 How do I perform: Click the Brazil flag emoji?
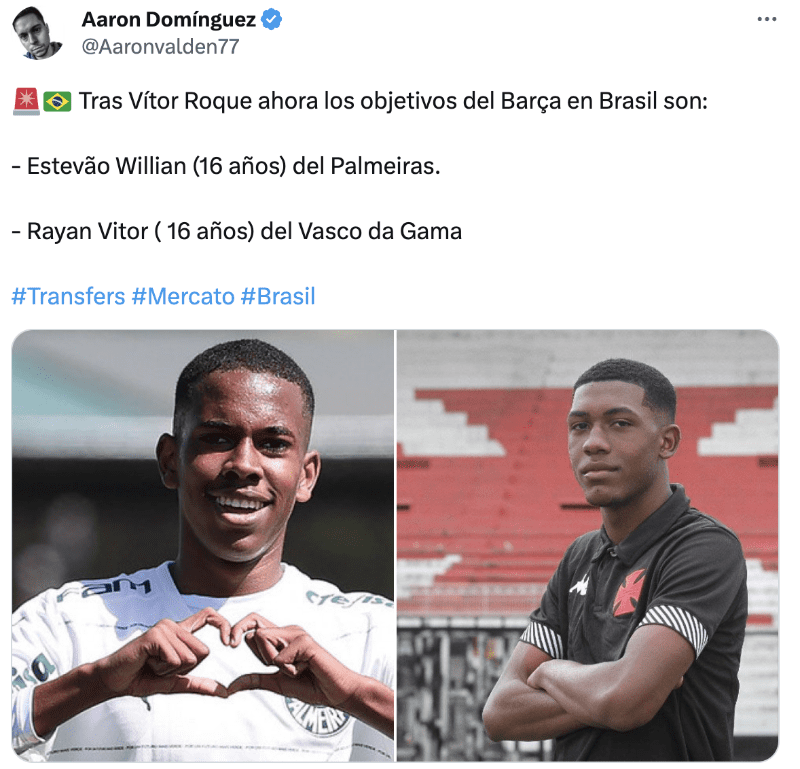click(x=57, y=101)
